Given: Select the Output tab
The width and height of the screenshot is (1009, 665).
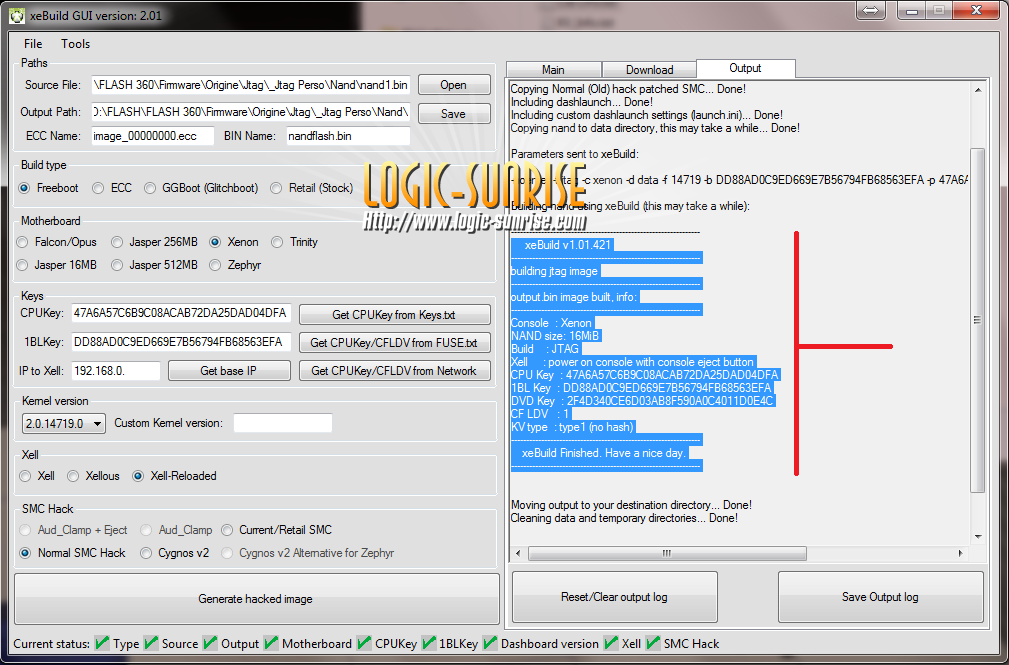Looking at the screenshot, I should coord(745,68).
